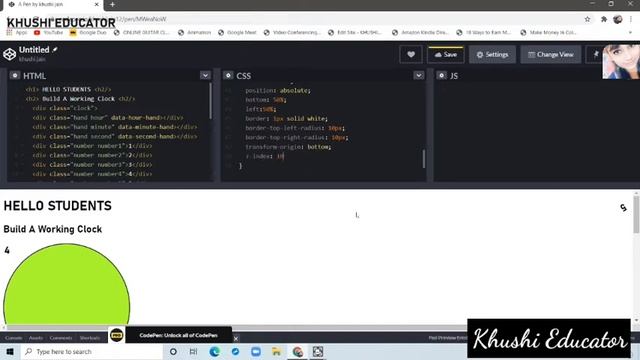Open Make Money bookmark
The image size is (640, 360).
(549, 32)
